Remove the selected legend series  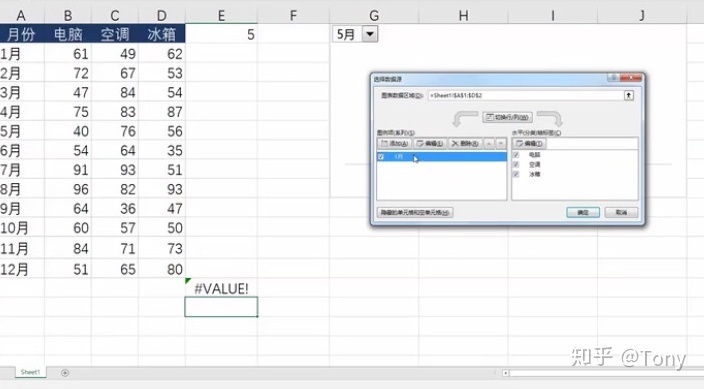click(465, 144)
